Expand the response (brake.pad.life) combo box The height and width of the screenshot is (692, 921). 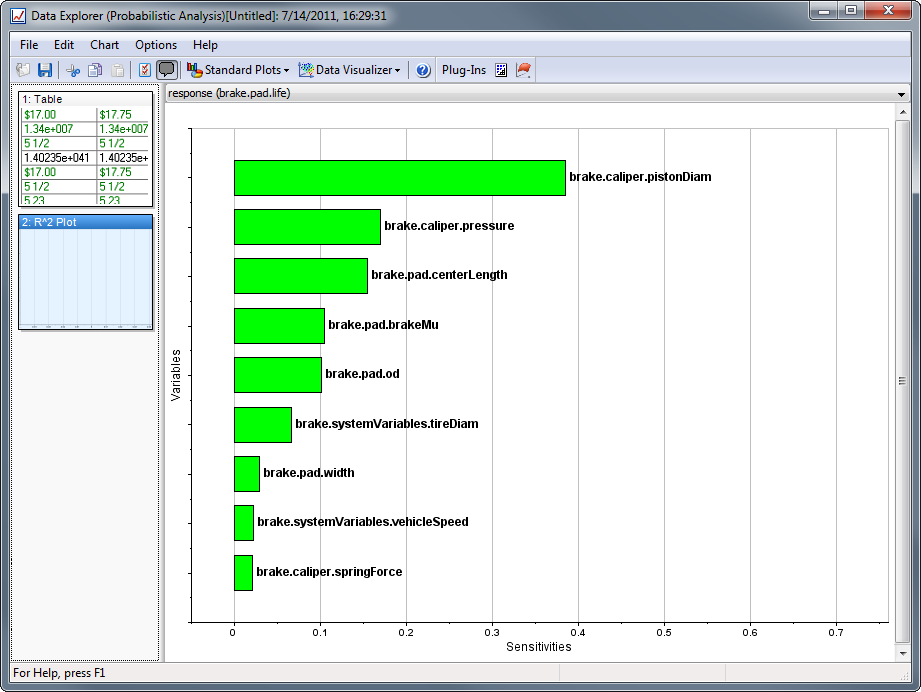click(902, 93)
